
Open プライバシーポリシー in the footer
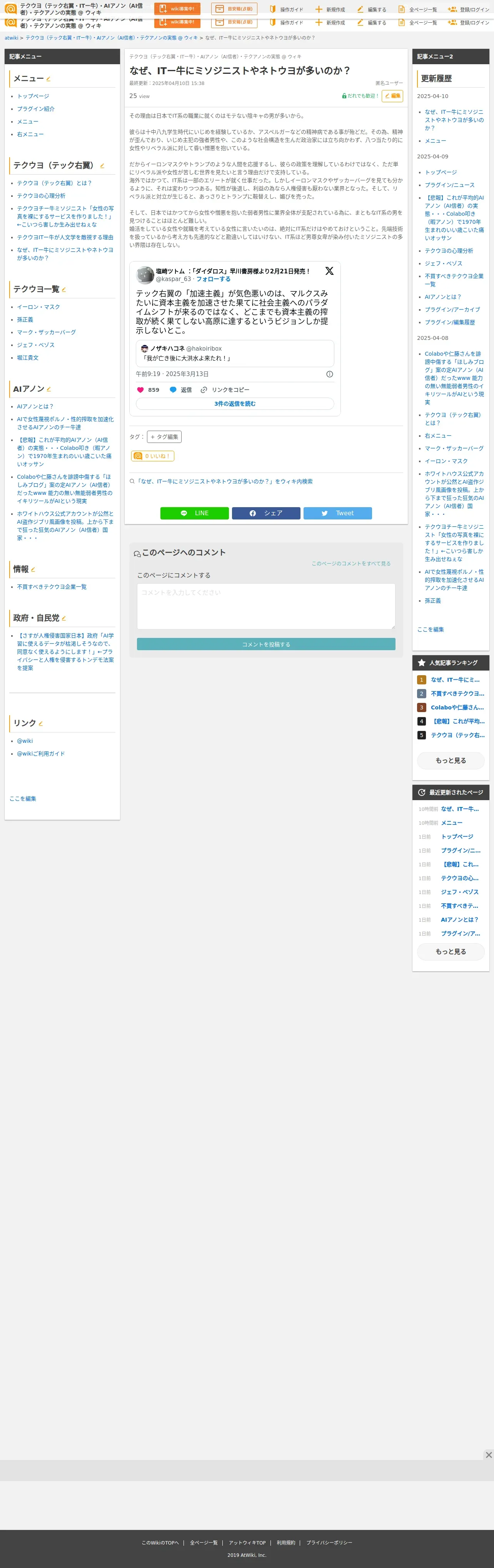(x=329, y=1543)
